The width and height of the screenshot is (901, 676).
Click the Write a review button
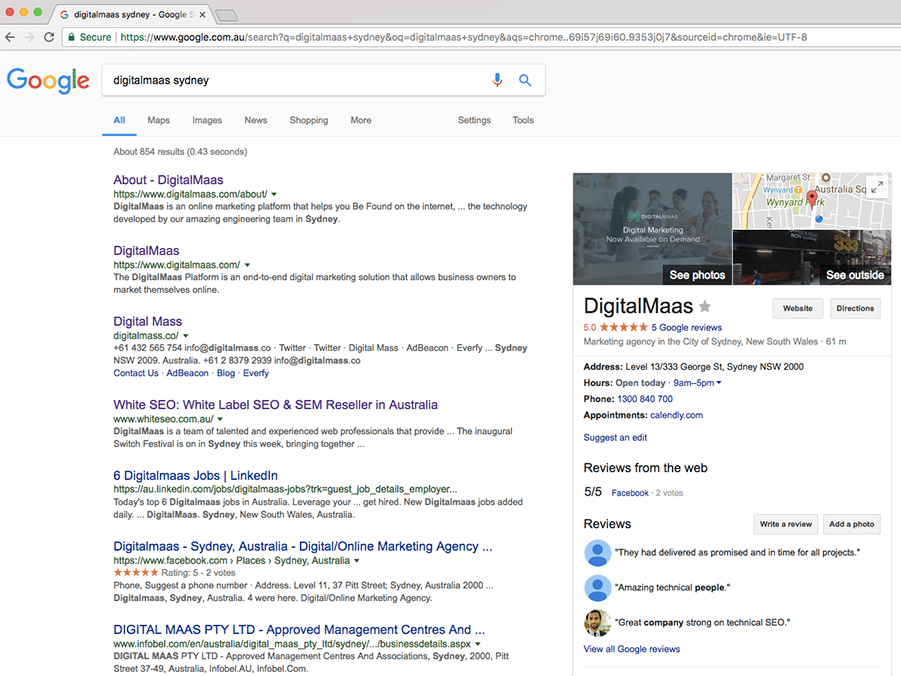[x=786, y=524]
